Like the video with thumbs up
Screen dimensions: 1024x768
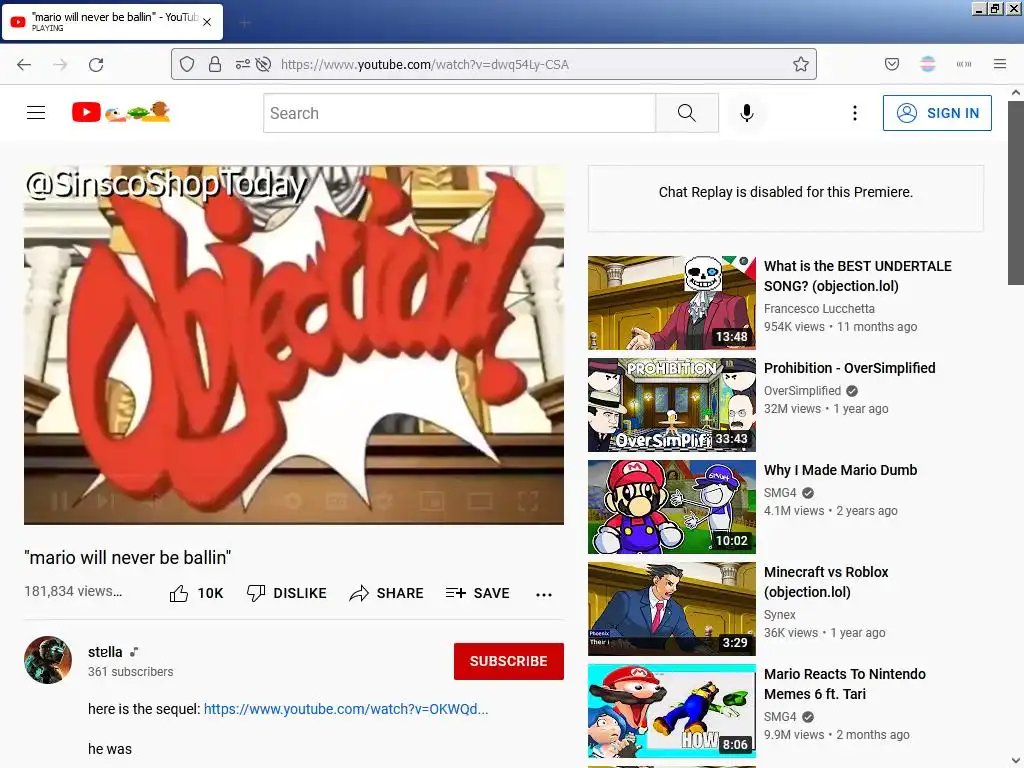tap(196, 593)
